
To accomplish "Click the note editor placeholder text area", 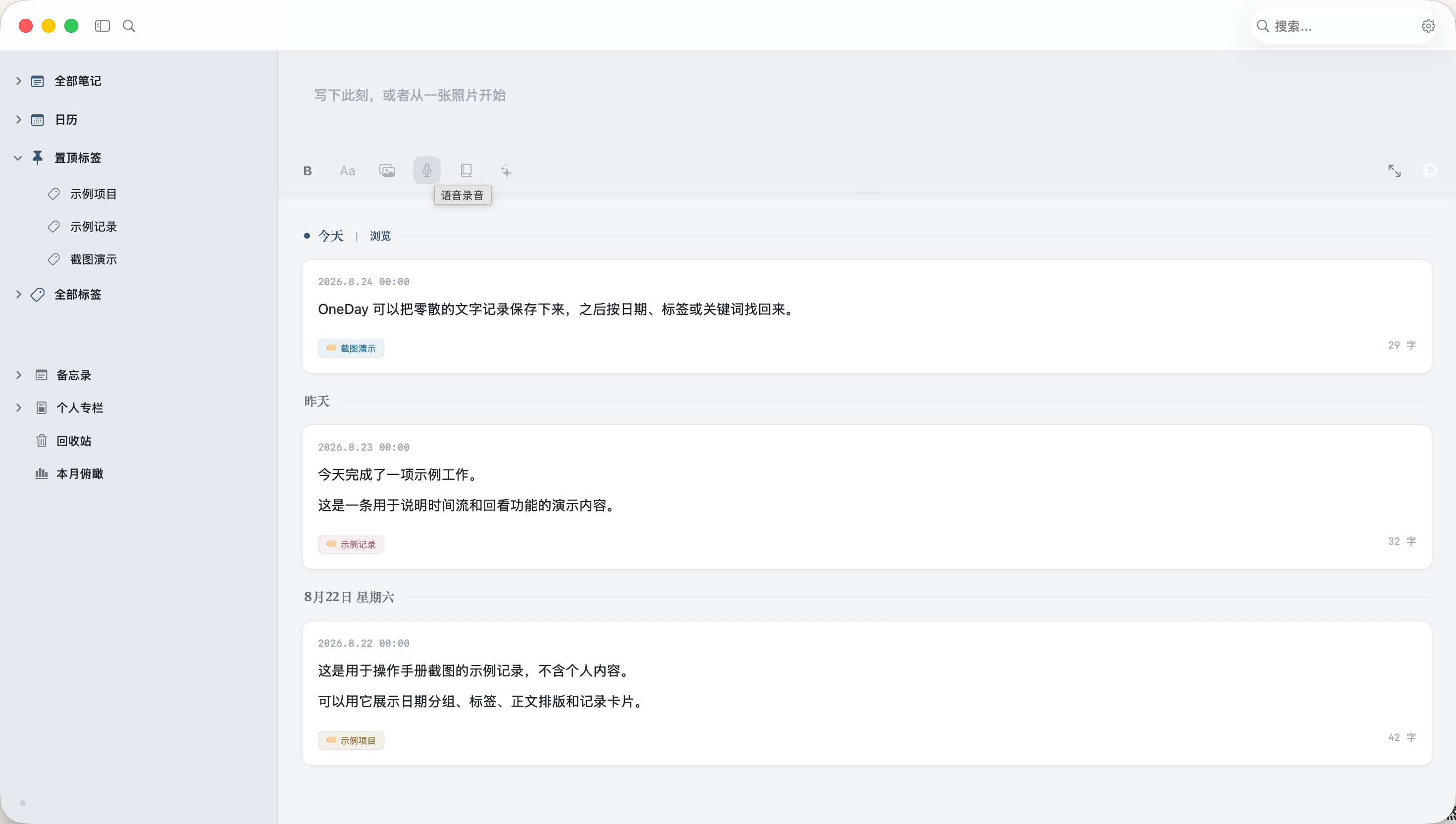I will [x=410, y=95].
